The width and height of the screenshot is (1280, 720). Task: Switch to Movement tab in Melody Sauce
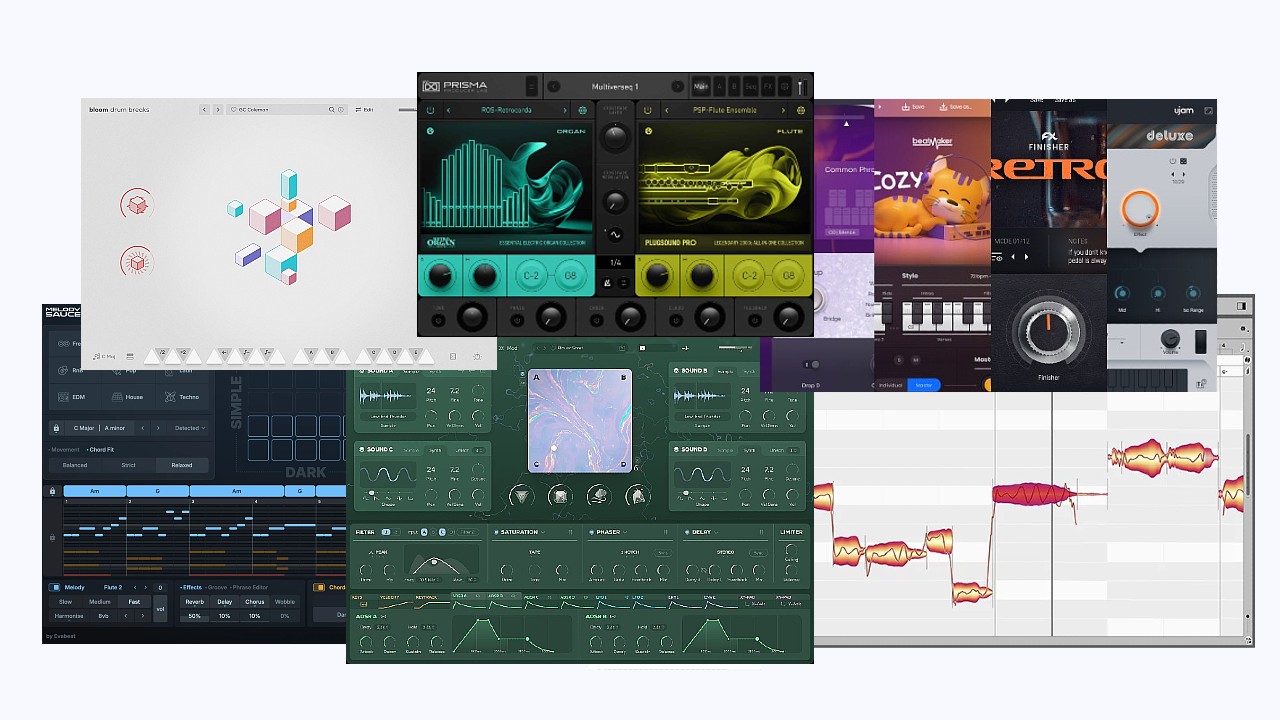(x=65, y=450)
